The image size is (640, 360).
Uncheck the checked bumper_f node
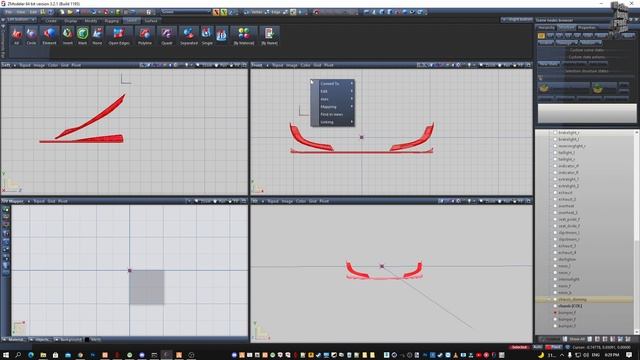tap(555, 313)
